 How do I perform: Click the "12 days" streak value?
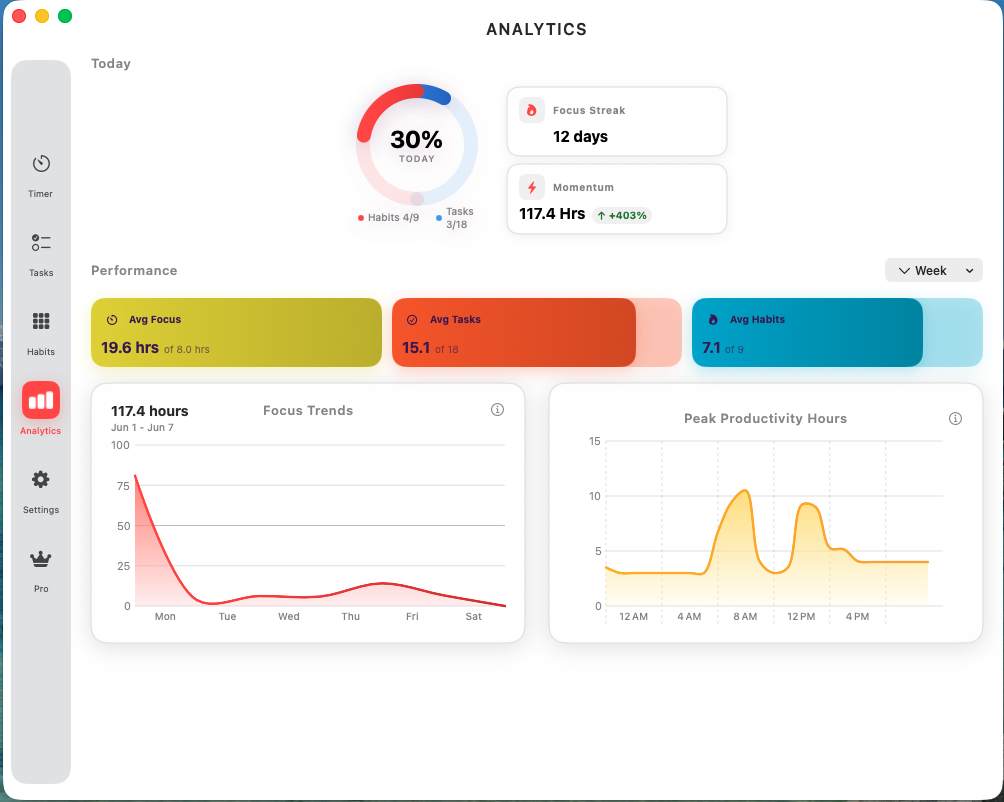580,136
